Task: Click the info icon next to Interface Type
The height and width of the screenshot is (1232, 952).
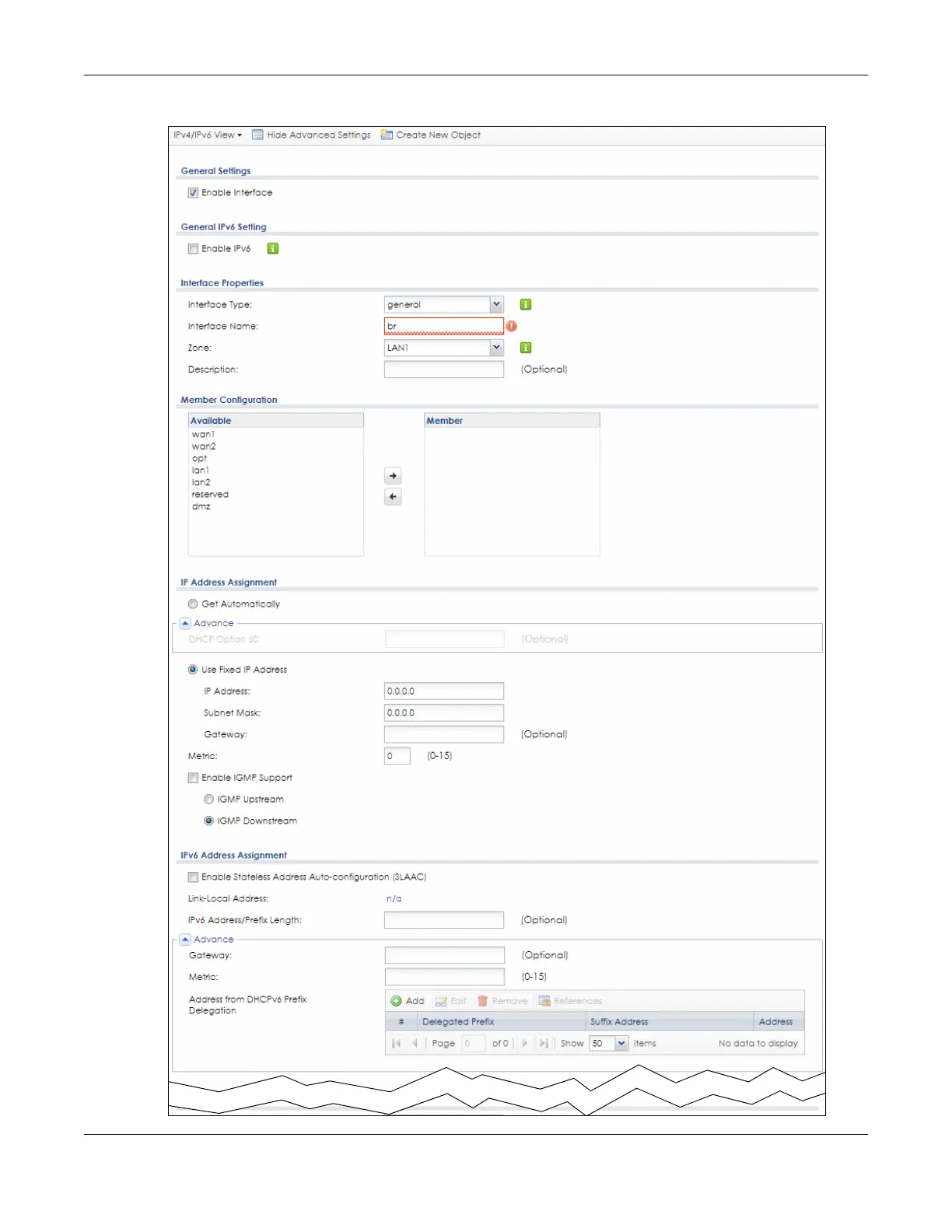Action: pyautogui.click(x=526, y=305)
